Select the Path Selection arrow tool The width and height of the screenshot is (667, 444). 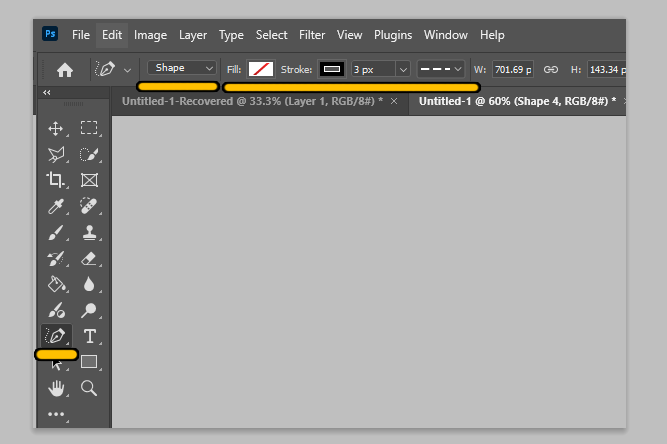click(x=56, y=365)
